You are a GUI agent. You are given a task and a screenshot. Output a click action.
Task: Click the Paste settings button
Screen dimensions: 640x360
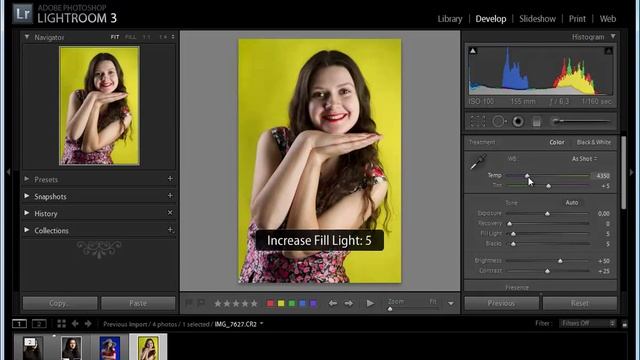[x=138, y=303]
